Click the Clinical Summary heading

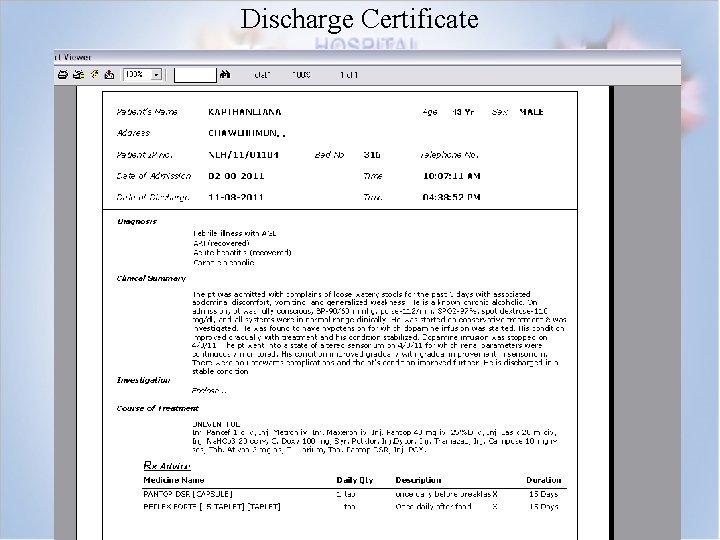click(151, 278)
